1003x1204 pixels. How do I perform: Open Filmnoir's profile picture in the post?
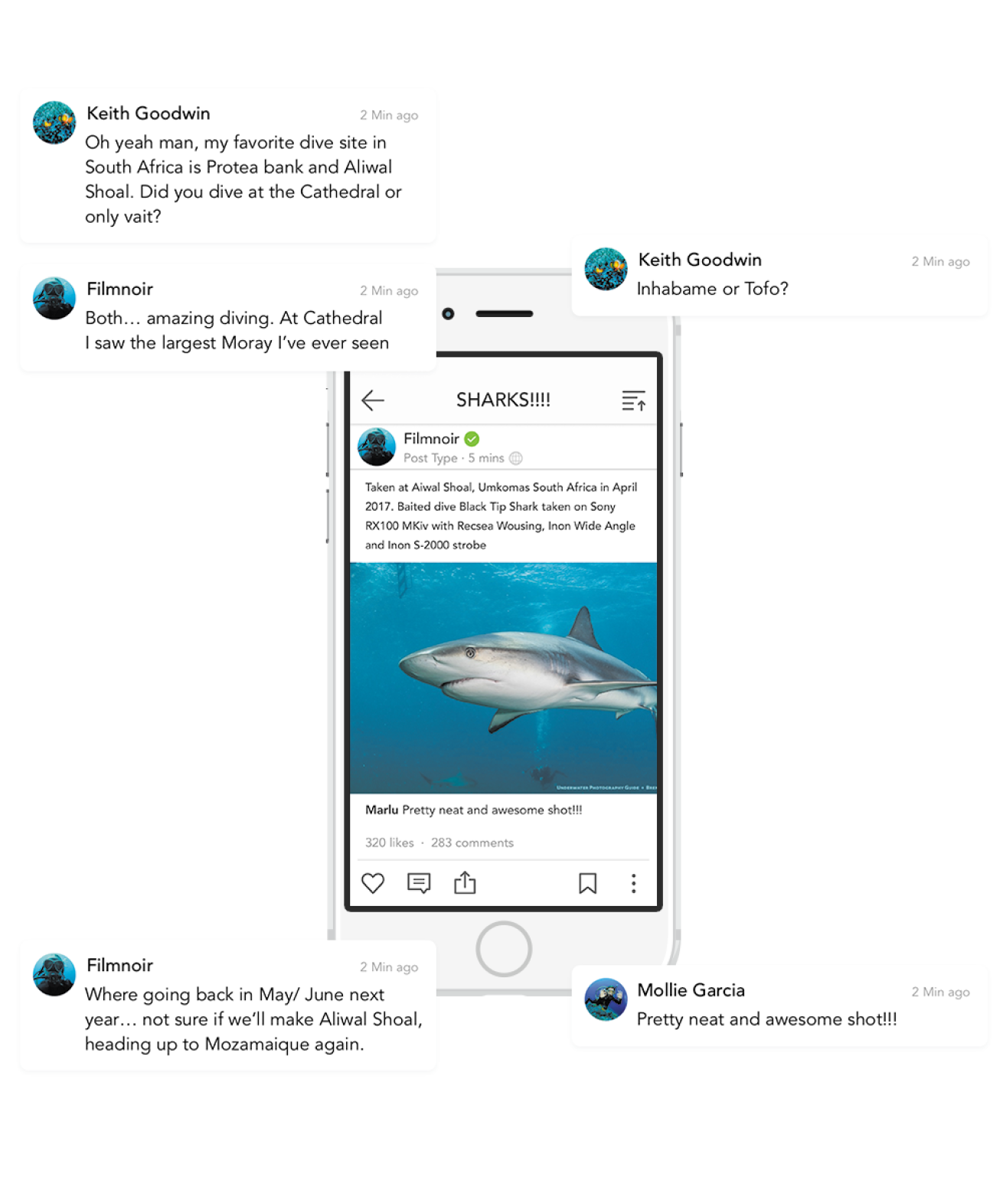pyautogui.click(x=377, y=447)
